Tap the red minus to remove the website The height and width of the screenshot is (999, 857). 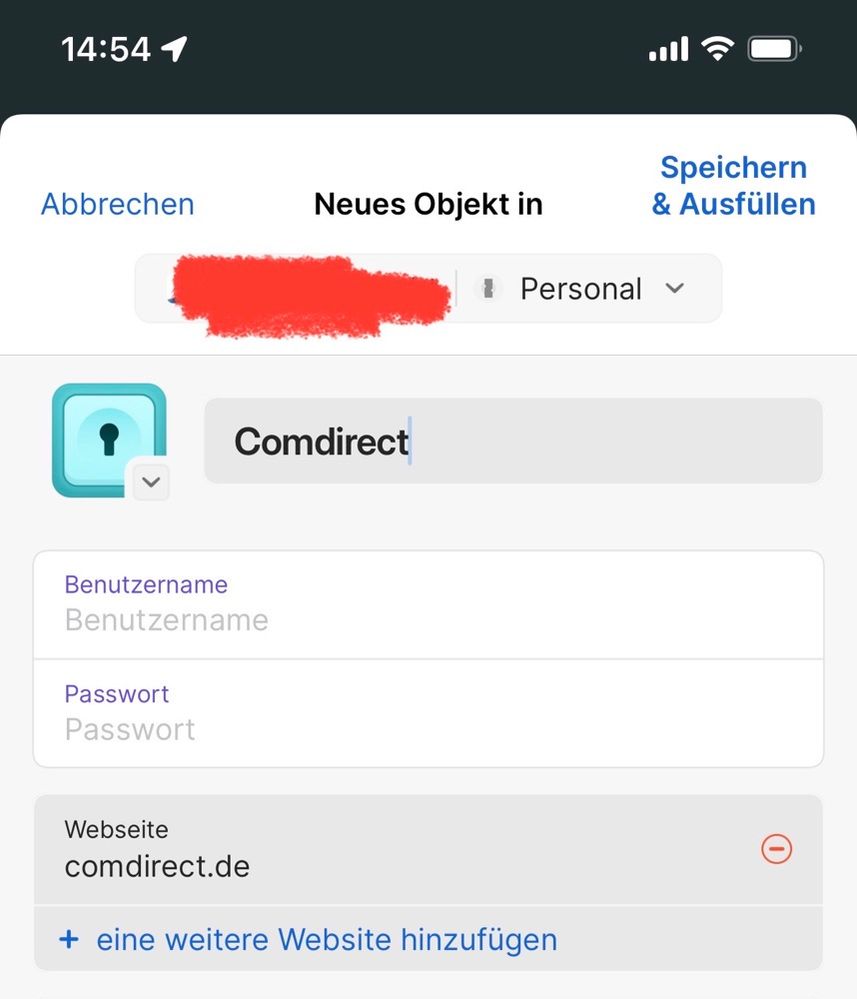(x=777, y=850)
